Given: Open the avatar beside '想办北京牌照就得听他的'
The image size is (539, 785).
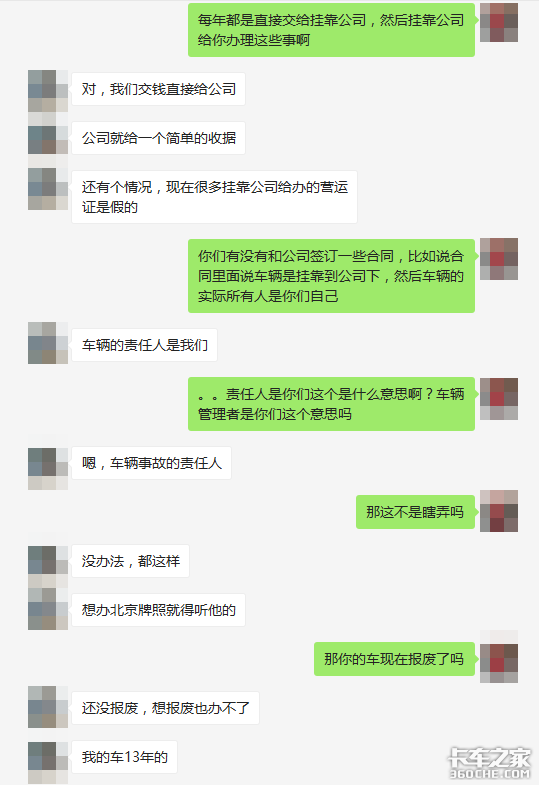Looking at the screenshot, I should pyautogui.click(x=48, y=609).
